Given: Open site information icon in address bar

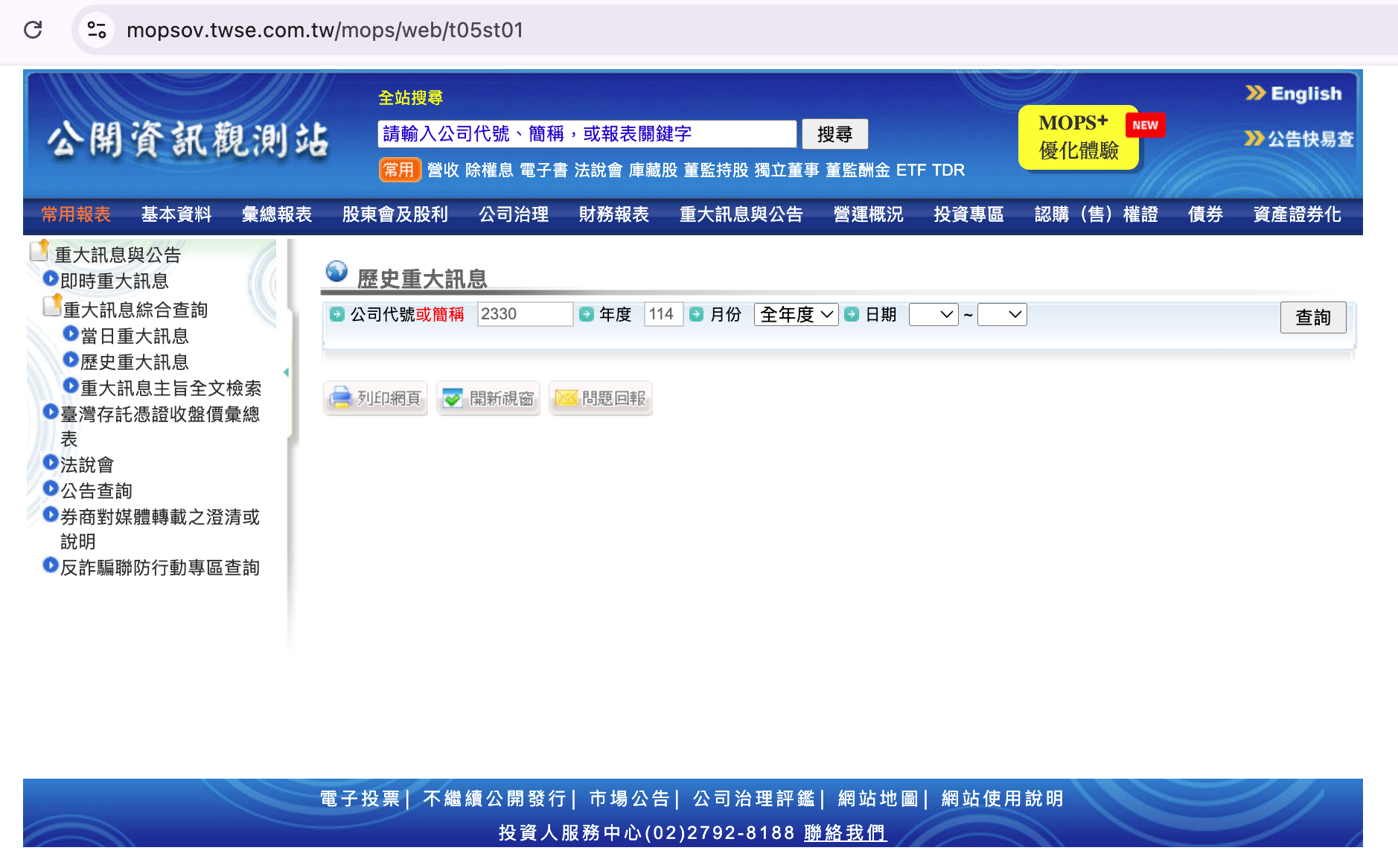Looking at the screenshot, I should tap(97, 30).
